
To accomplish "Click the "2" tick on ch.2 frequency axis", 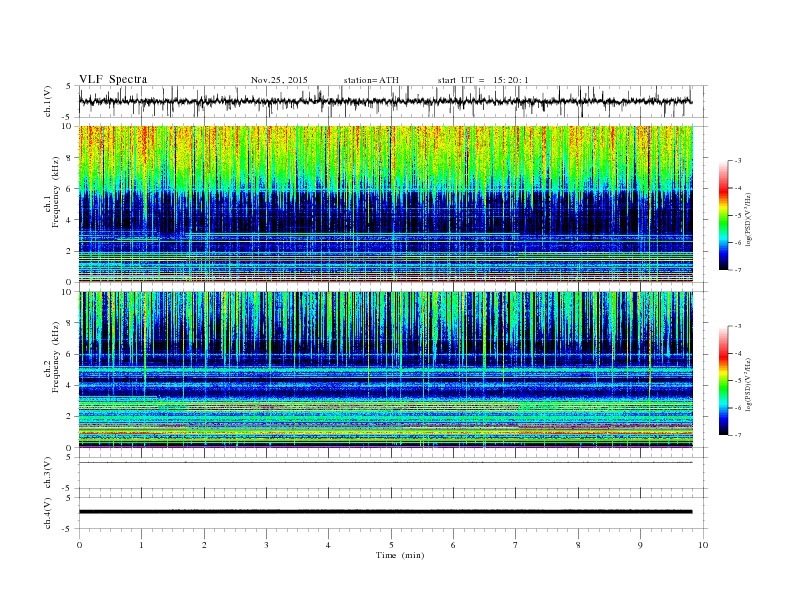I will coord(69,417).
